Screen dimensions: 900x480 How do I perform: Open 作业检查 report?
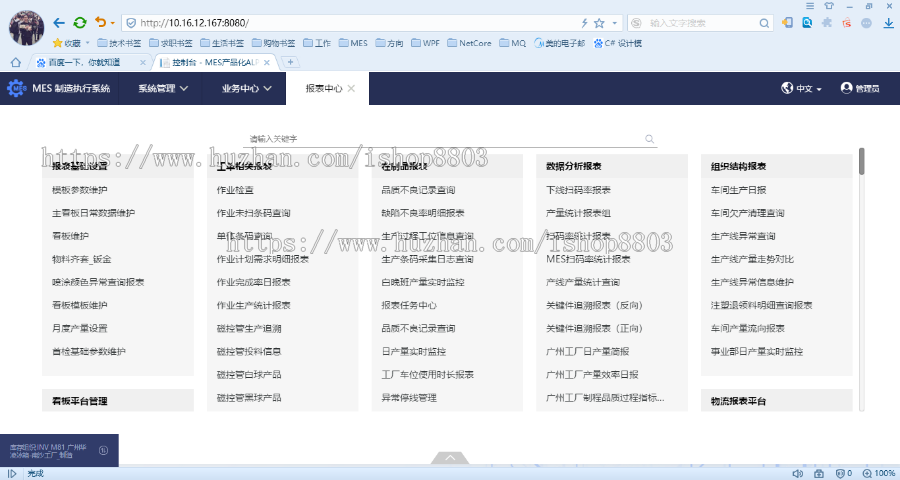point(235,190)
